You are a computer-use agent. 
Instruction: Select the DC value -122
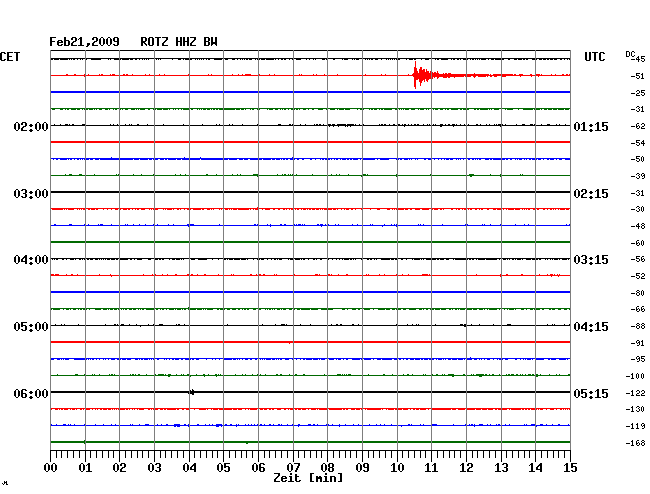pyautogui.click(x=635, y=393)
